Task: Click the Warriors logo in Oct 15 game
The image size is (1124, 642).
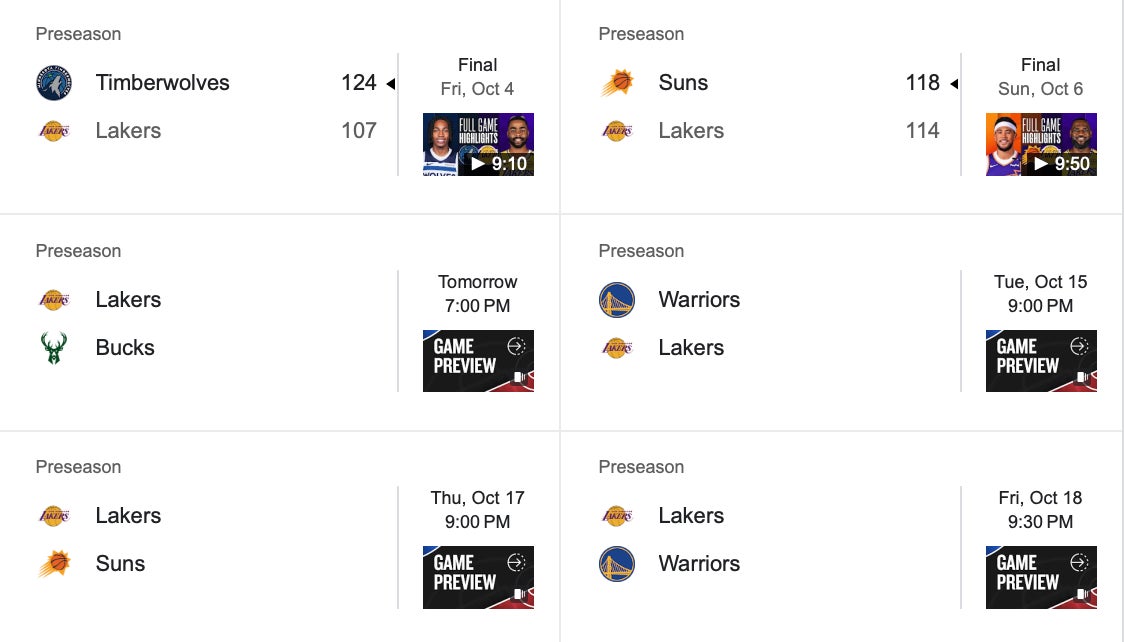Action: tap(617, 300)
